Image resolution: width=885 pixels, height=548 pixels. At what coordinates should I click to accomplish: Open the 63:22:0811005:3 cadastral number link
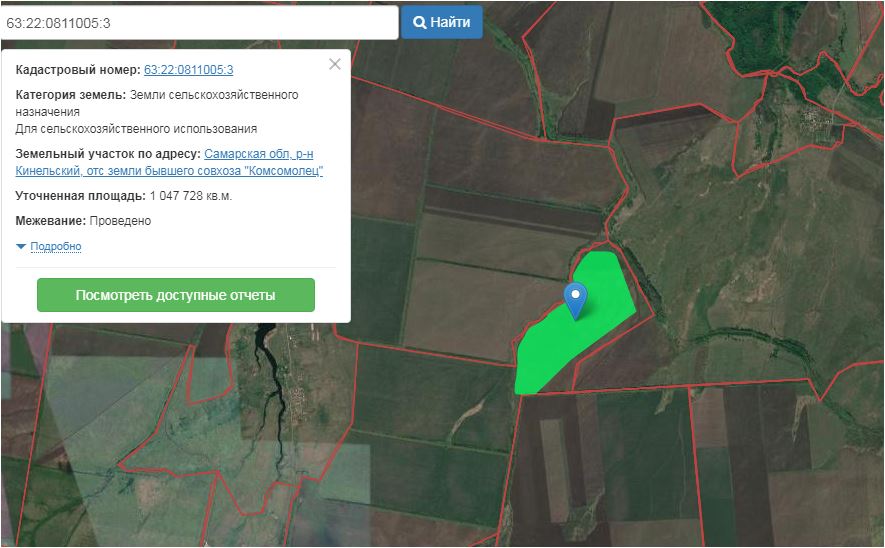point(189,70)
